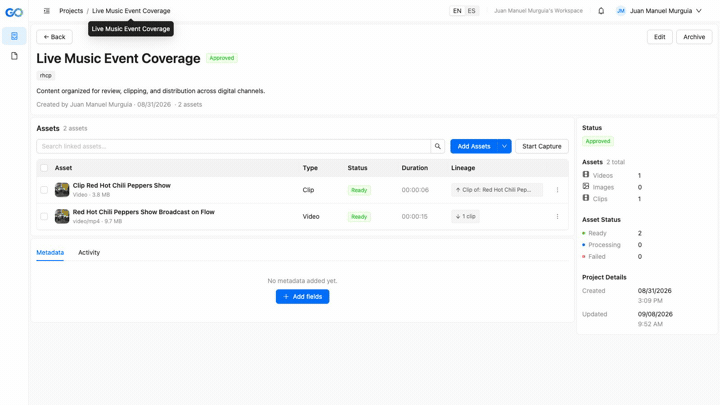Click thumbnail of Red Hot Chili Peppers Show Broadcast

pyautogui.click(x=62, y=216)
